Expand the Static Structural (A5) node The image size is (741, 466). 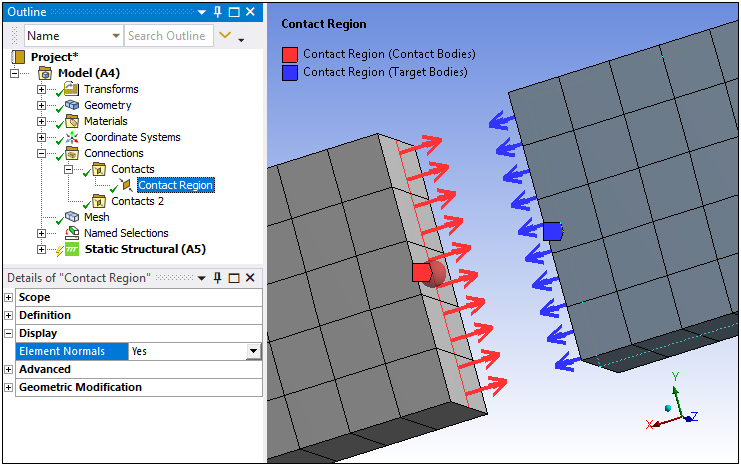coord(41,249)
